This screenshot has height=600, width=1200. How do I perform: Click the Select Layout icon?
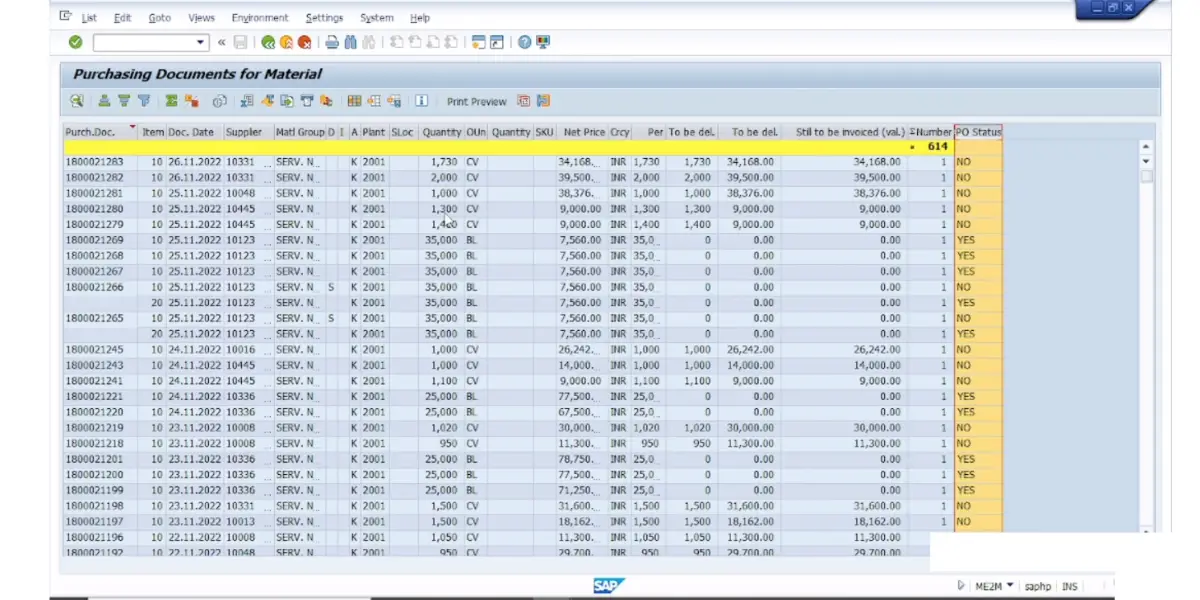point(373,101)
